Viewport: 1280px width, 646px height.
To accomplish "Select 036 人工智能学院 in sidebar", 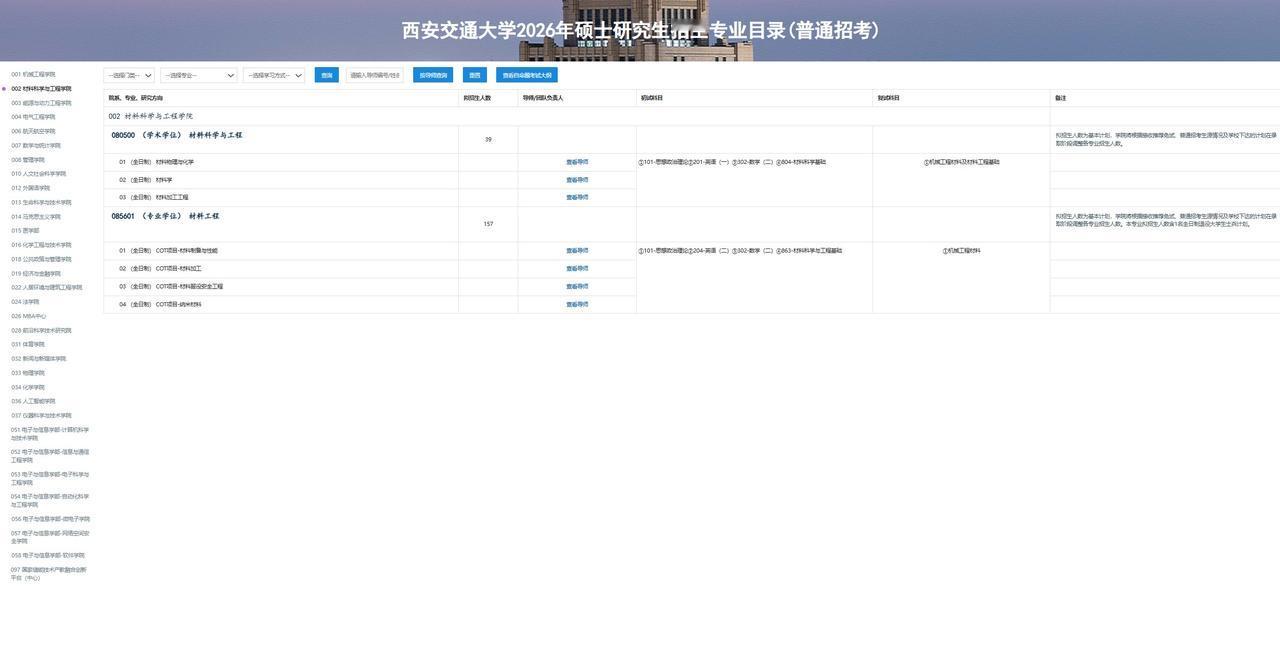I will [x=33, y=401].
